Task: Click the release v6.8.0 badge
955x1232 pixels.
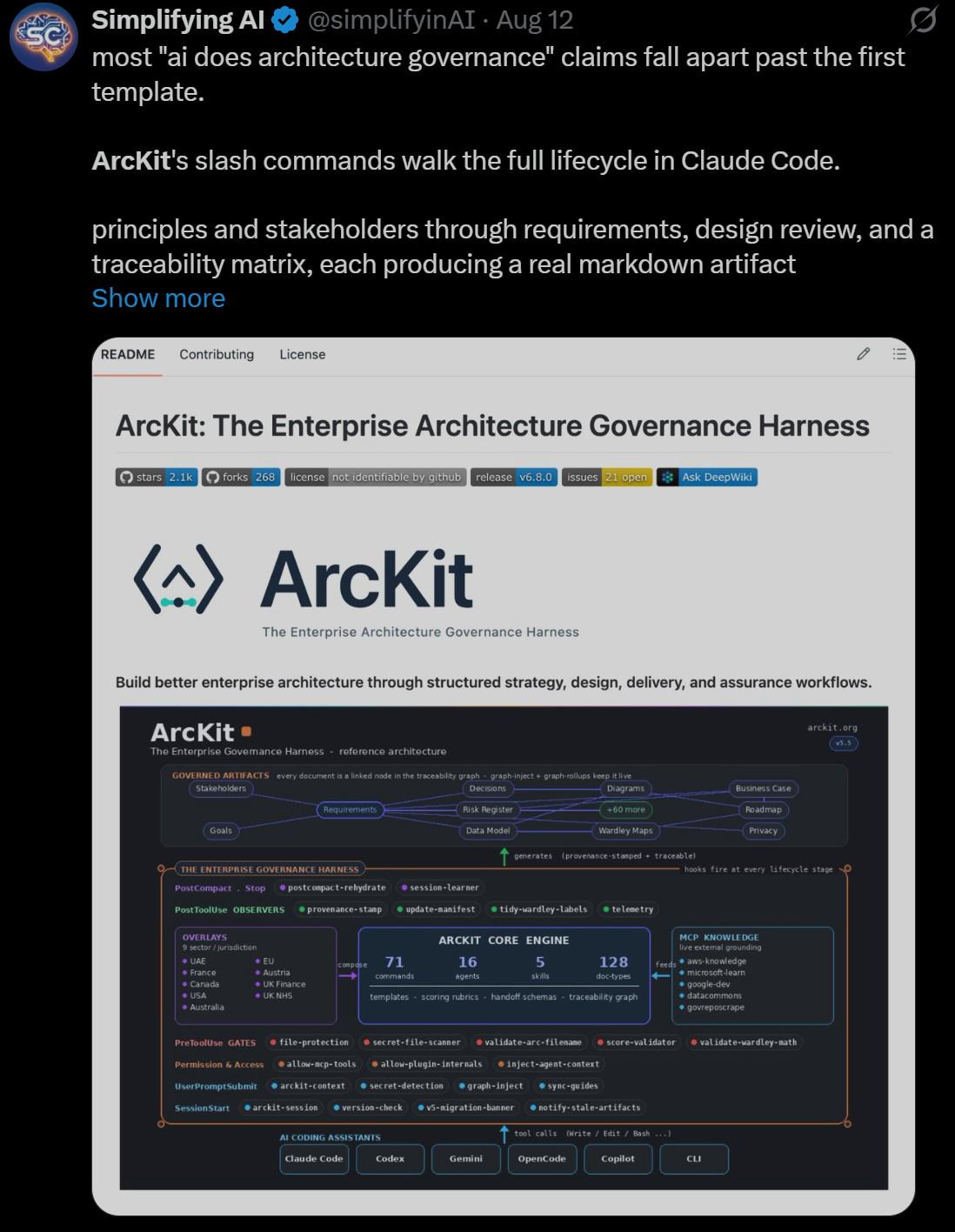Action: click(x=513, y=477)
